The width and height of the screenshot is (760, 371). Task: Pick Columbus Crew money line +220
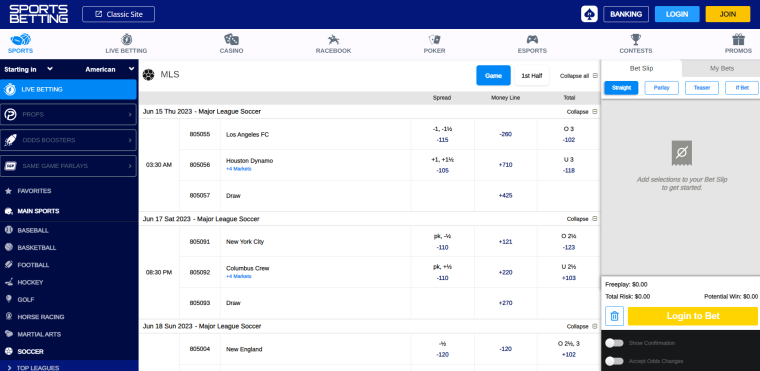506,272
